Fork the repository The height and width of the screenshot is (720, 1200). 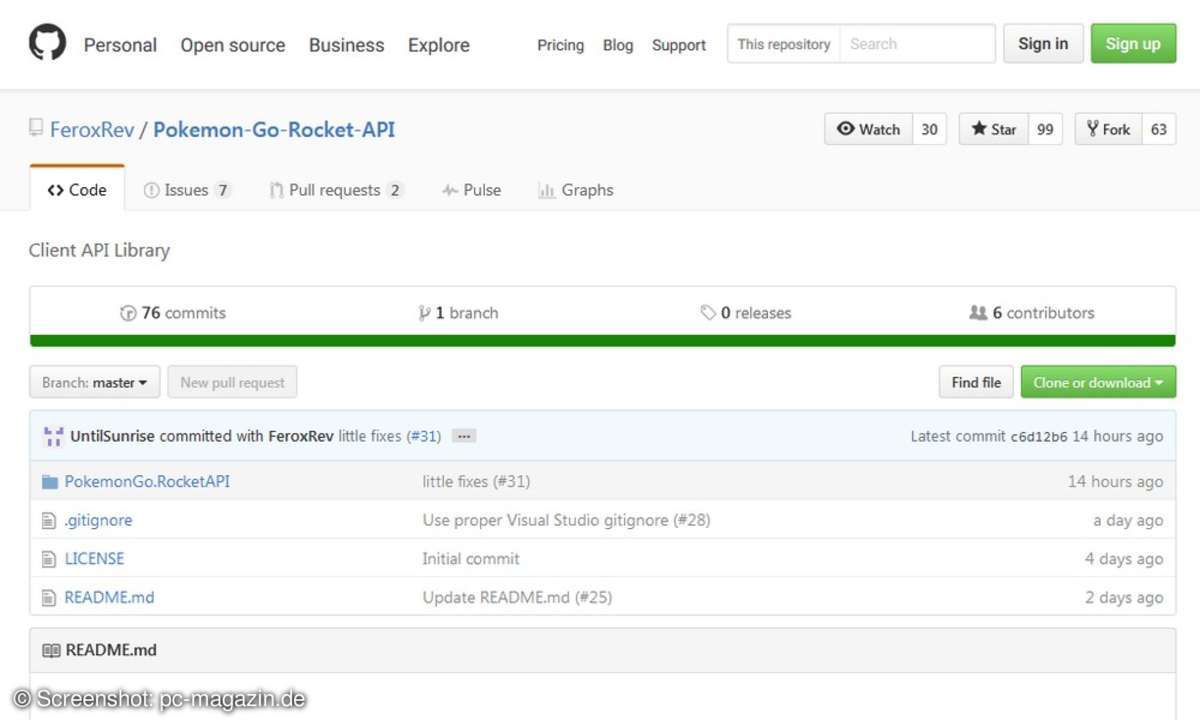pyautogui.click(x=1108, y=129)
